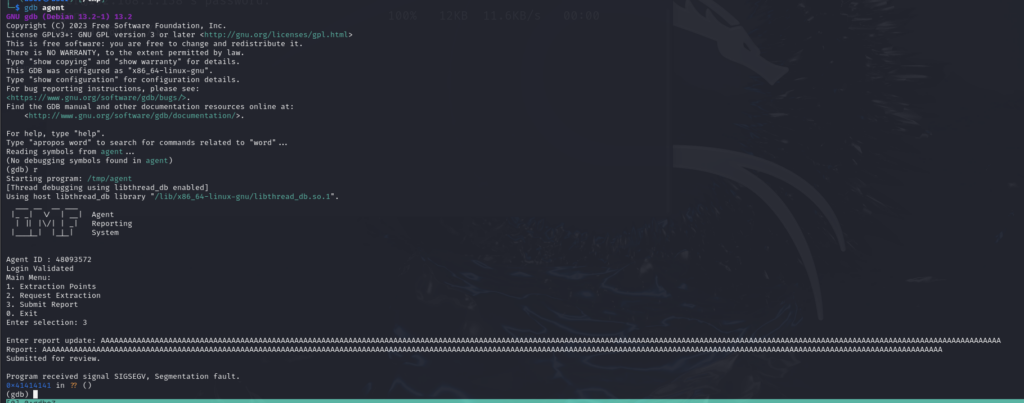Click the word 'System' beside the ASCII banner
This screenshot has width=1024, height=403.
[105, 233]
